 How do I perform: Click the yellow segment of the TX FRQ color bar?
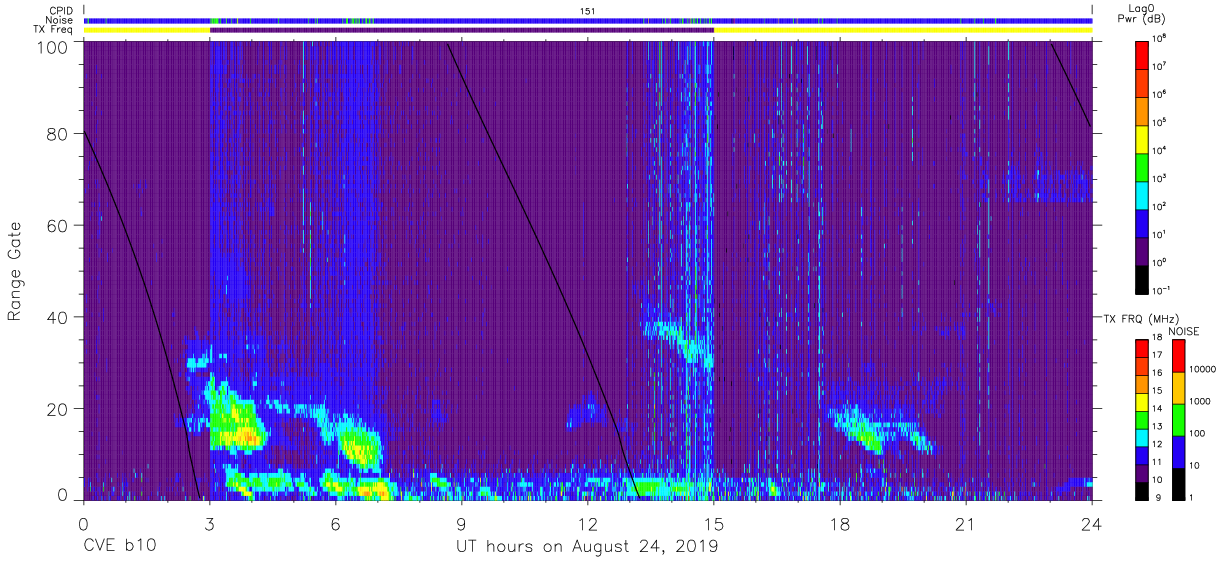click(1143, 400)
